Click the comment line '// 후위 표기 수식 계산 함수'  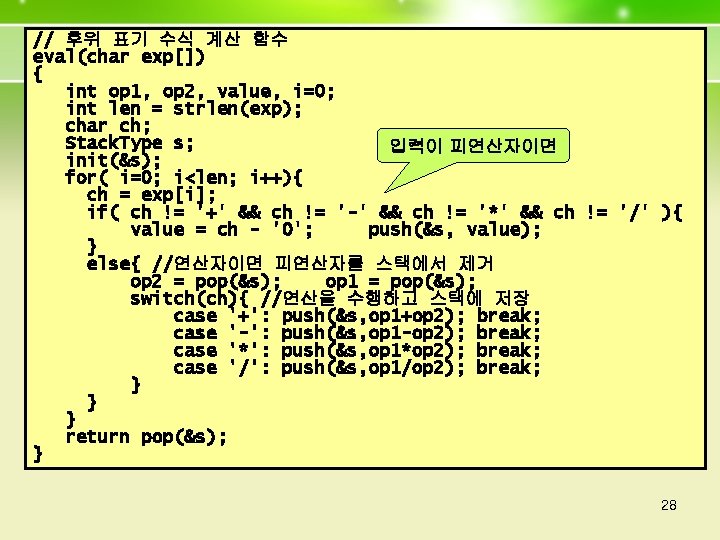point(160,39)
